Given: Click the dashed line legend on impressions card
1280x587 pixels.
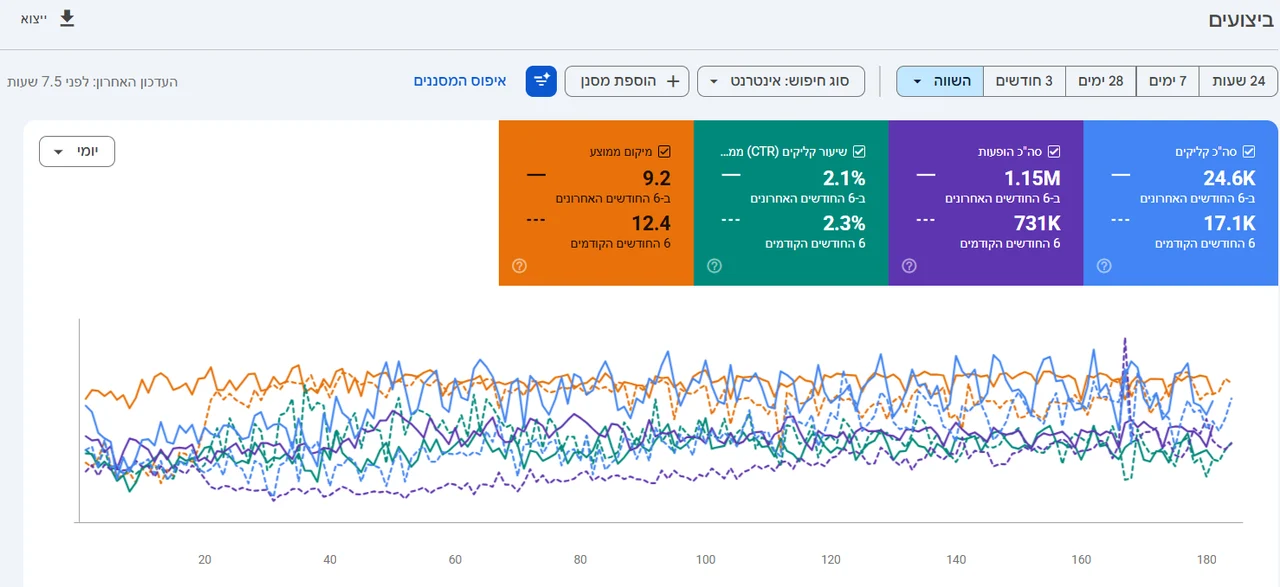Looking at the screenshot, I should (926, 221).
